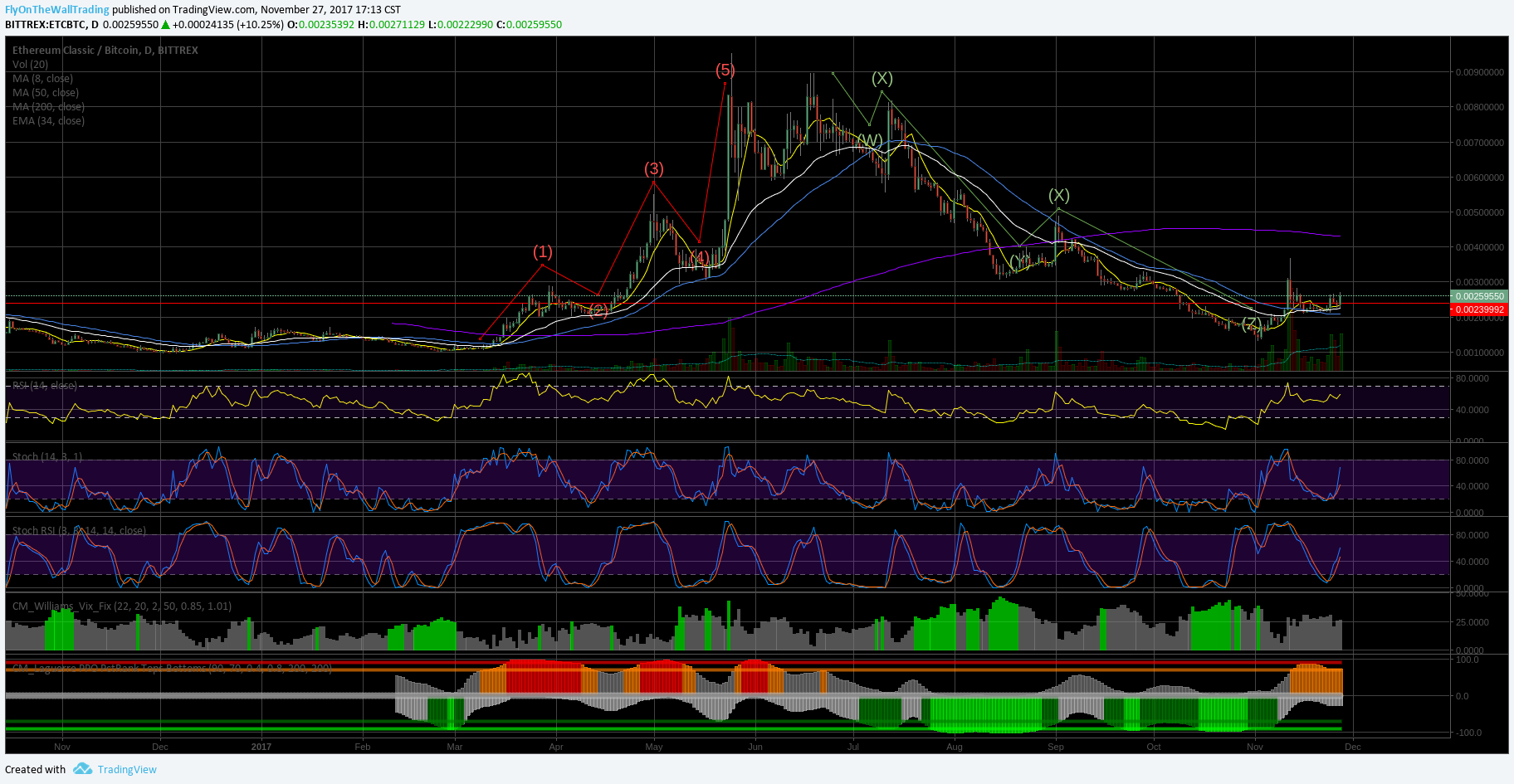Click the Jun label on the time axis
This screenshot has height=784, width=1514.
click(755, 747)
